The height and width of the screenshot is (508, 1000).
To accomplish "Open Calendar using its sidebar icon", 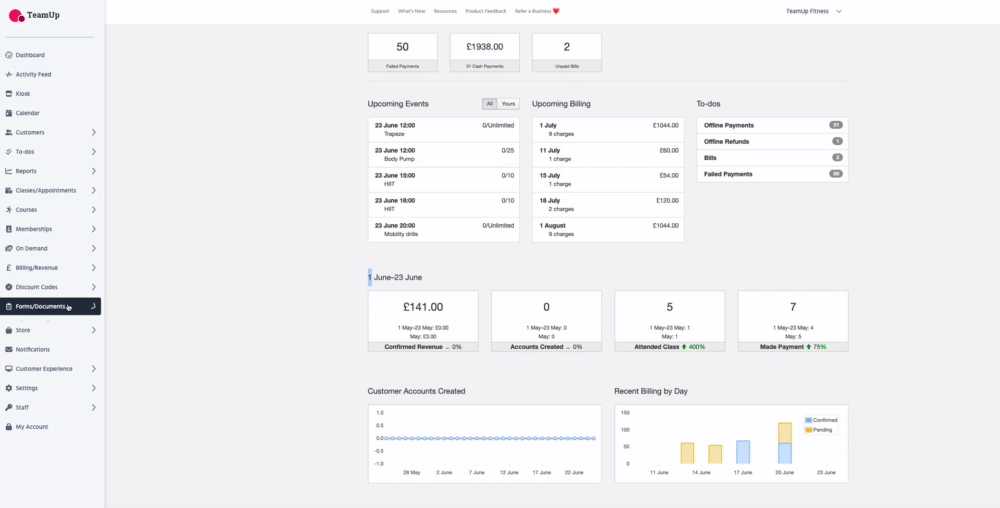I will (9, 113).
